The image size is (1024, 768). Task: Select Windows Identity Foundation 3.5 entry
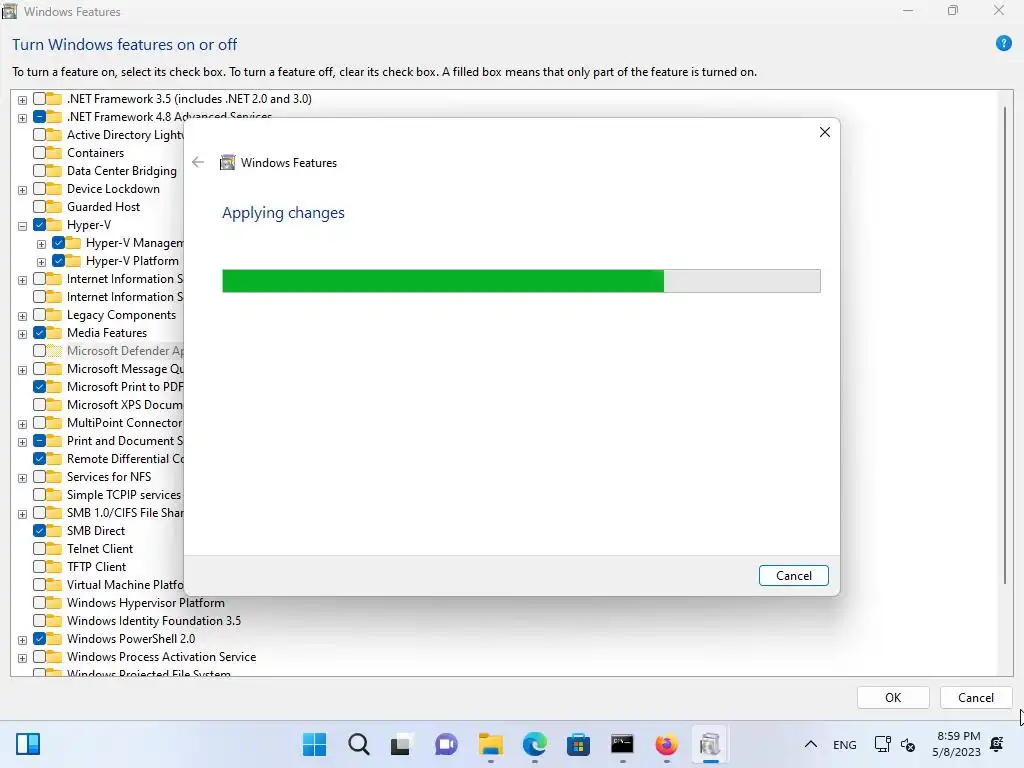153,620
